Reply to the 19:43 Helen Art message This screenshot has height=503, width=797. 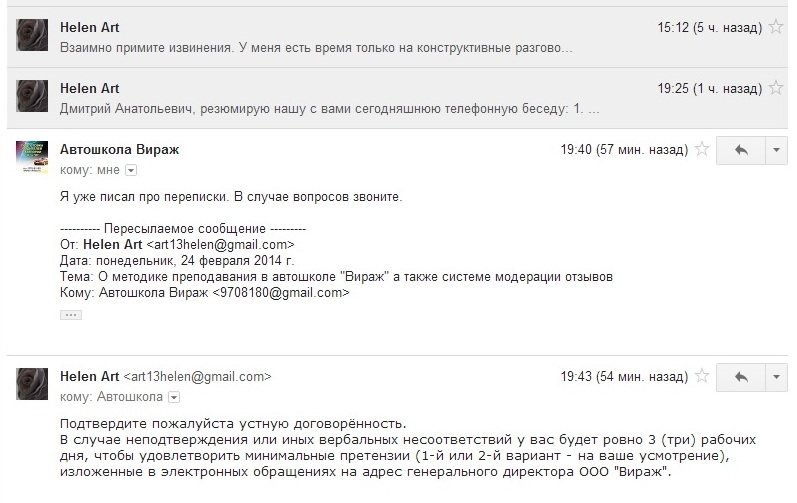[x=741, y=377]
